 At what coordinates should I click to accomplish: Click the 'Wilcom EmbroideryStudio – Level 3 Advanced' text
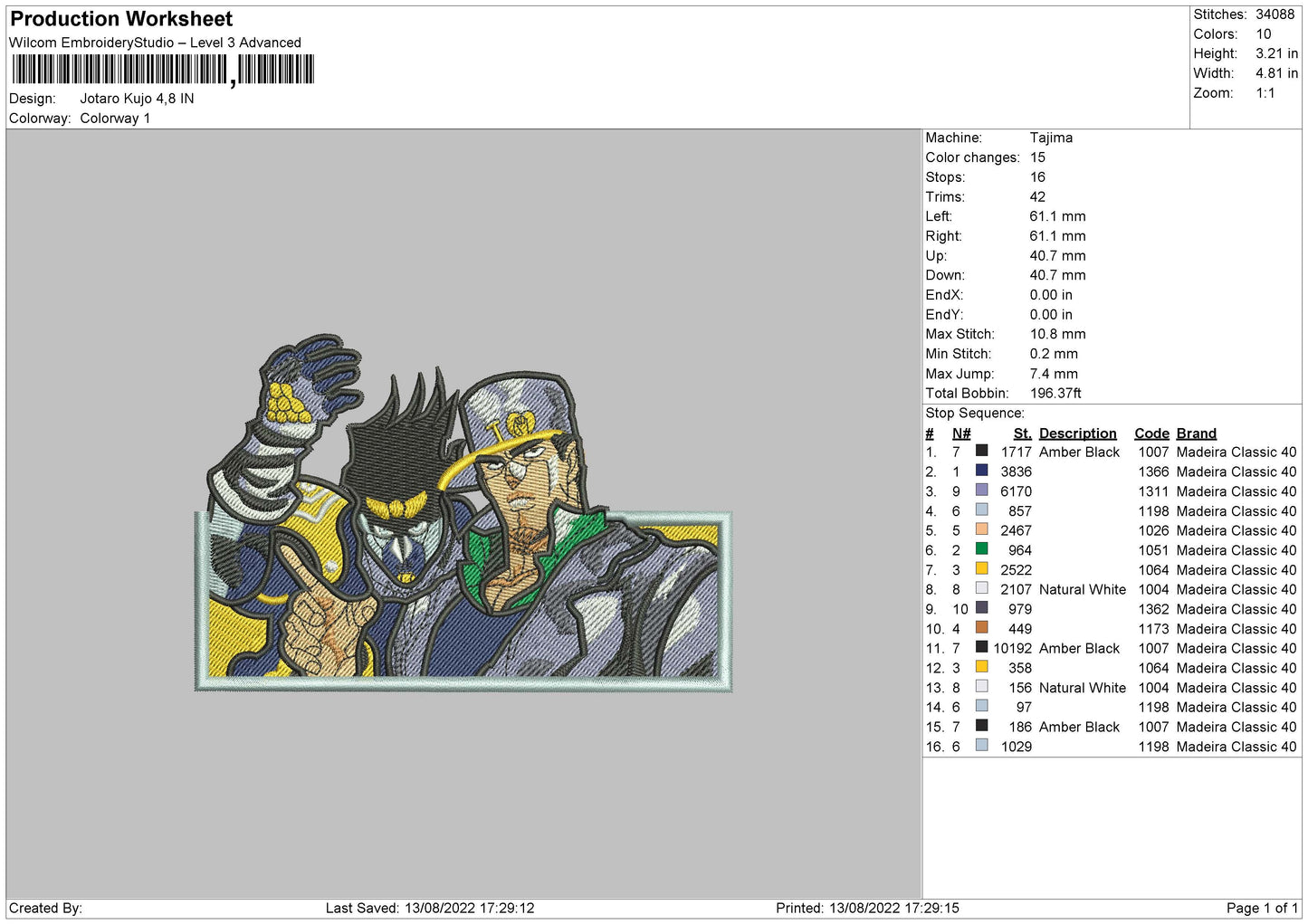(x=155, y=43)
